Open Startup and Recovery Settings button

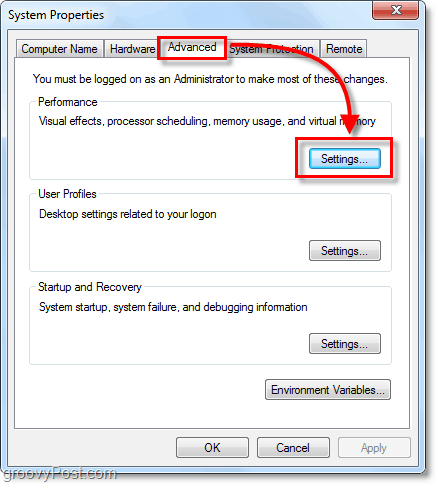point(345,344)
